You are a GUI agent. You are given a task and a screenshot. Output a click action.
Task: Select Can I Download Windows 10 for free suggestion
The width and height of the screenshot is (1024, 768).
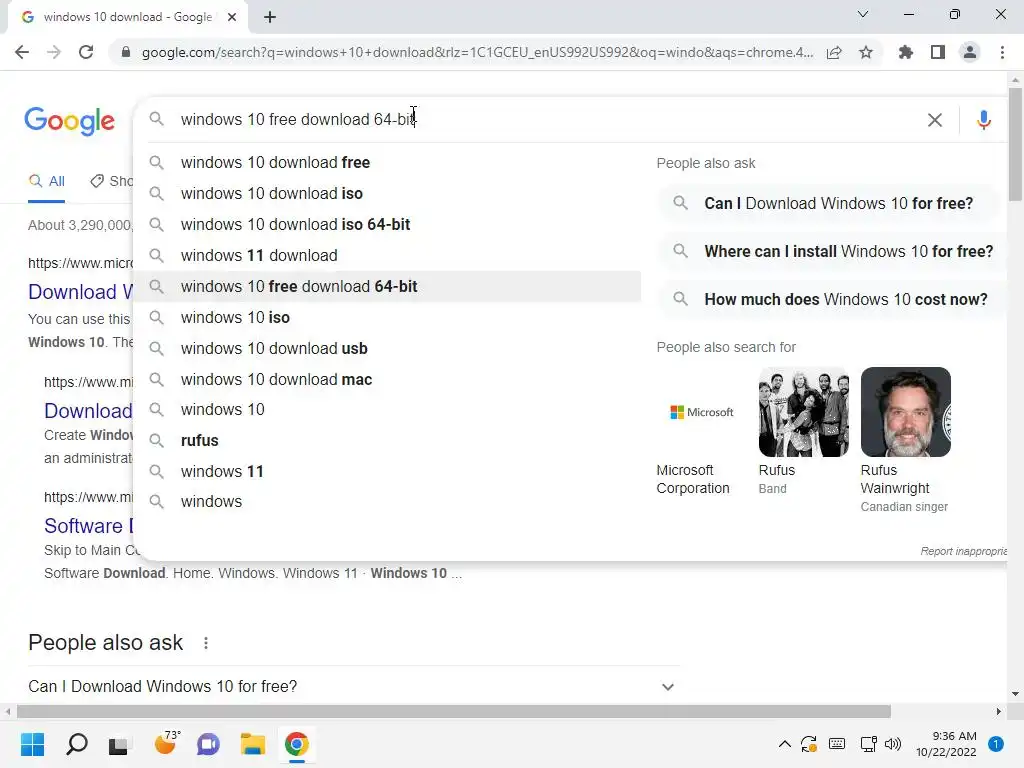829,204
